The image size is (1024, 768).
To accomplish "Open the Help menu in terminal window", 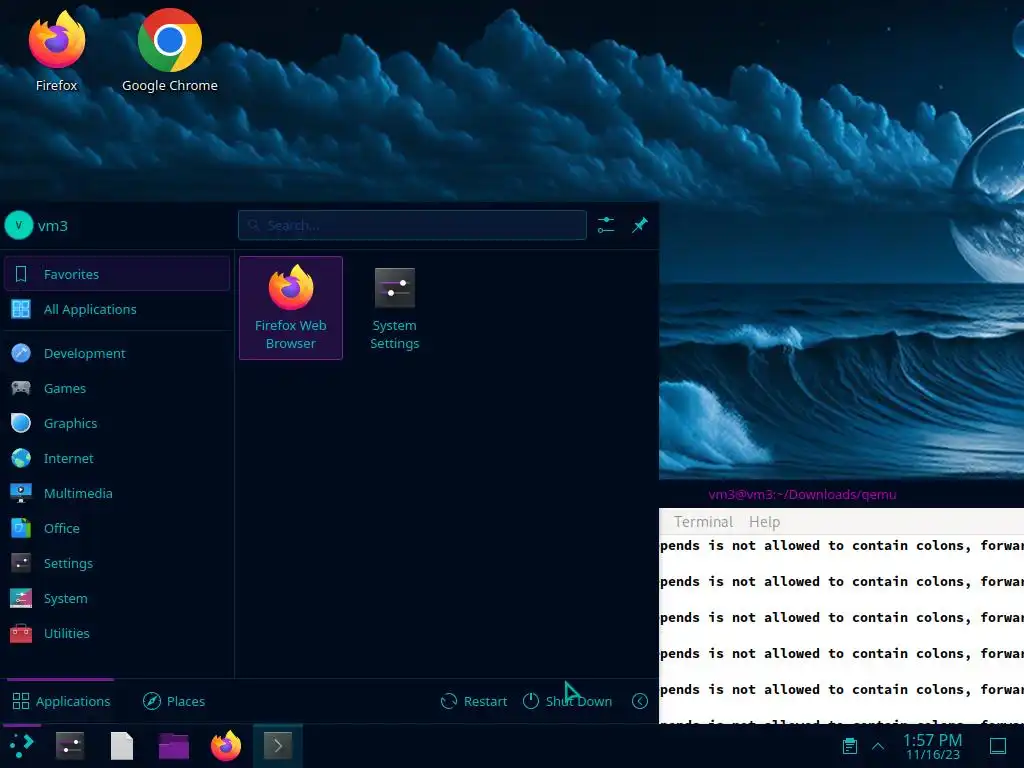I will (764, 522).
